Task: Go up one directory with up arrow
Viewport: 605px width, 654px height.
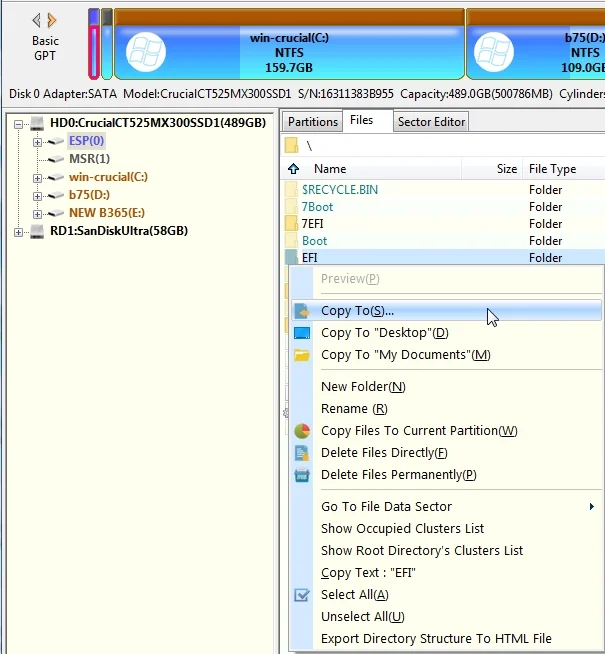Action: point(294,169)
